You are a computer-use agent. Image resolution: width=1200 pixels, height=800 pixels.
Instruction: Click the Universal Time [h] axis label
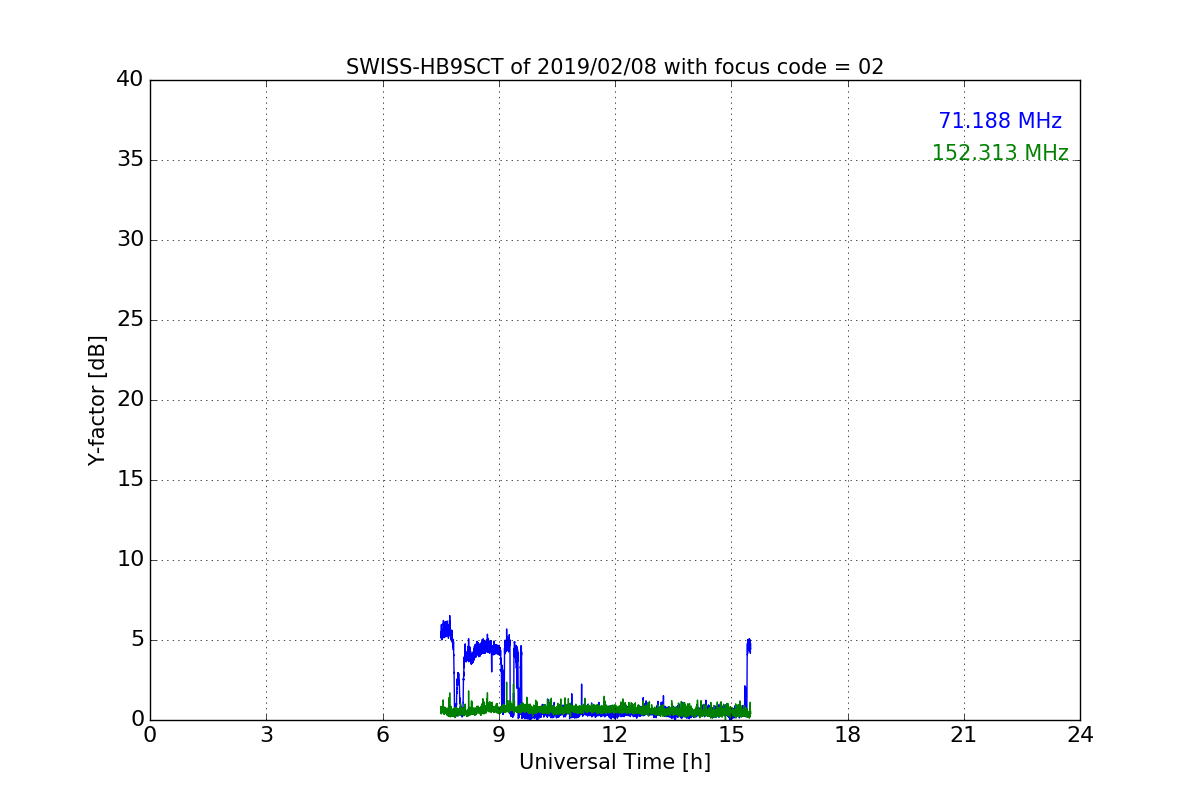click(x=615, y=762)
